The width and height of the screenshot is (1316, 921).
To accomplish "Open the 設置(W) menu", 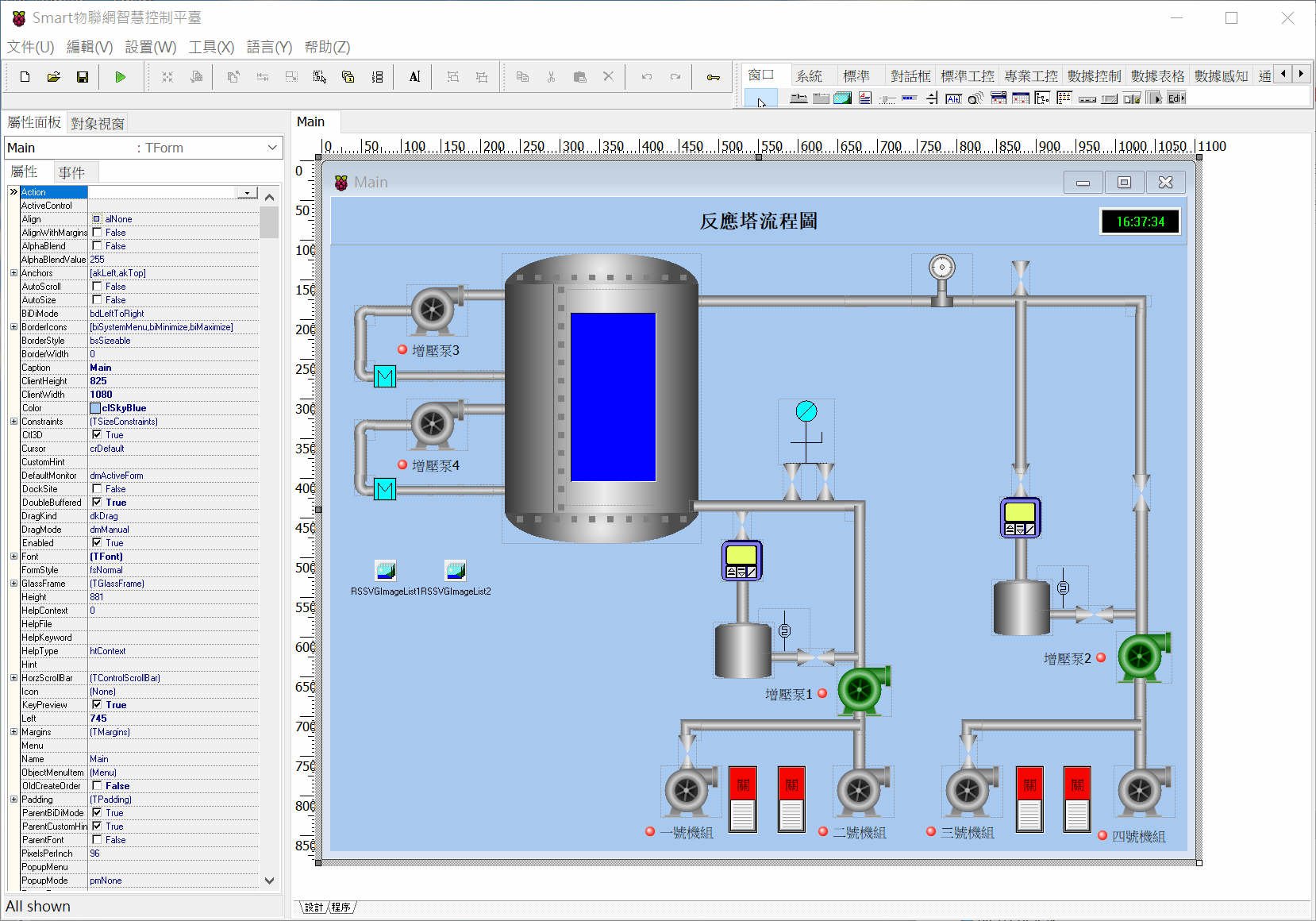I will point(151,47).
